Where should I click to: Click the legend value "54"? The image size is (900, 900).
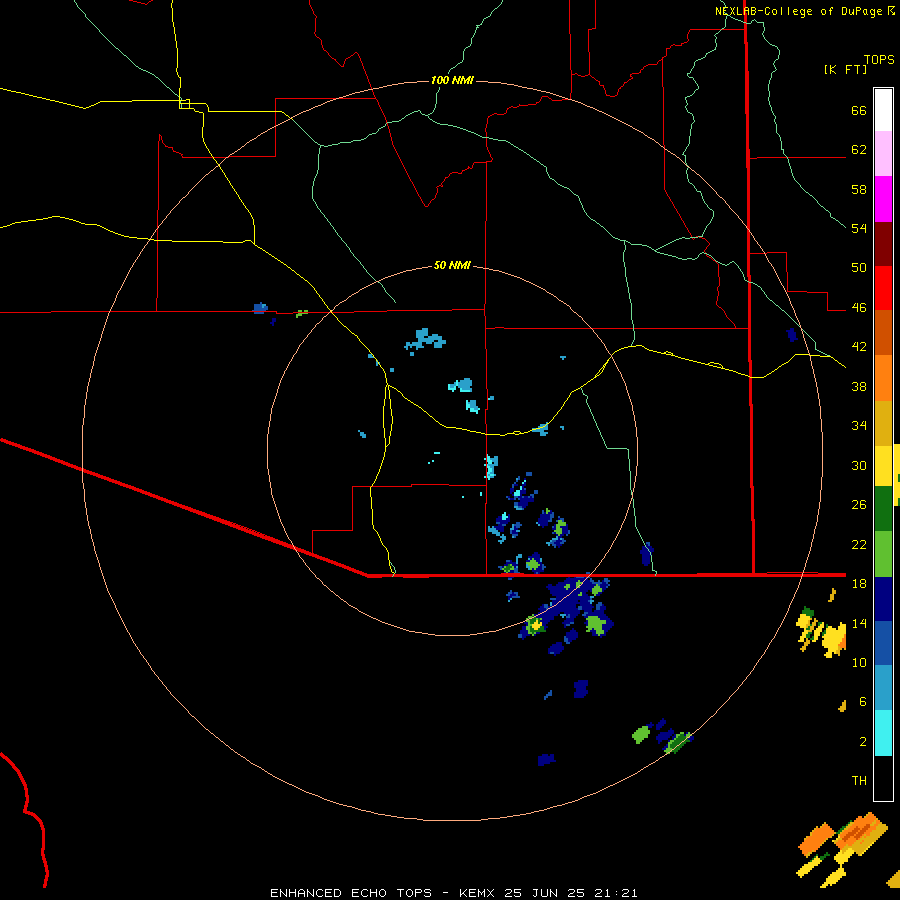point(859,228)
